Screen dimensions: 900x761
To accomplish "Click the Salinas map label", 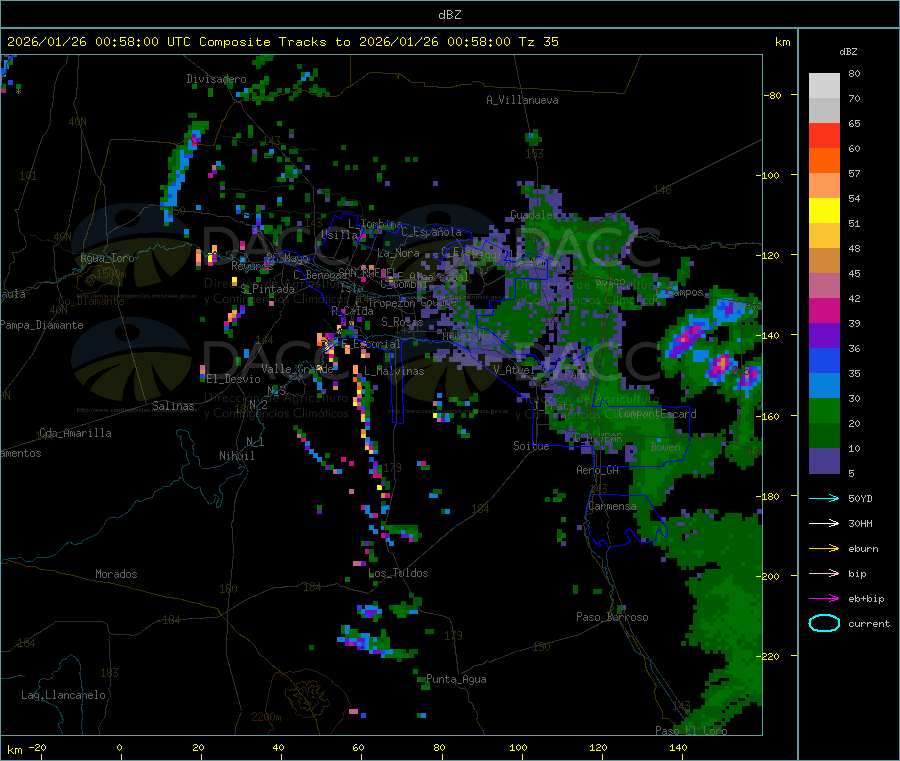I will [x=173, y=406].
